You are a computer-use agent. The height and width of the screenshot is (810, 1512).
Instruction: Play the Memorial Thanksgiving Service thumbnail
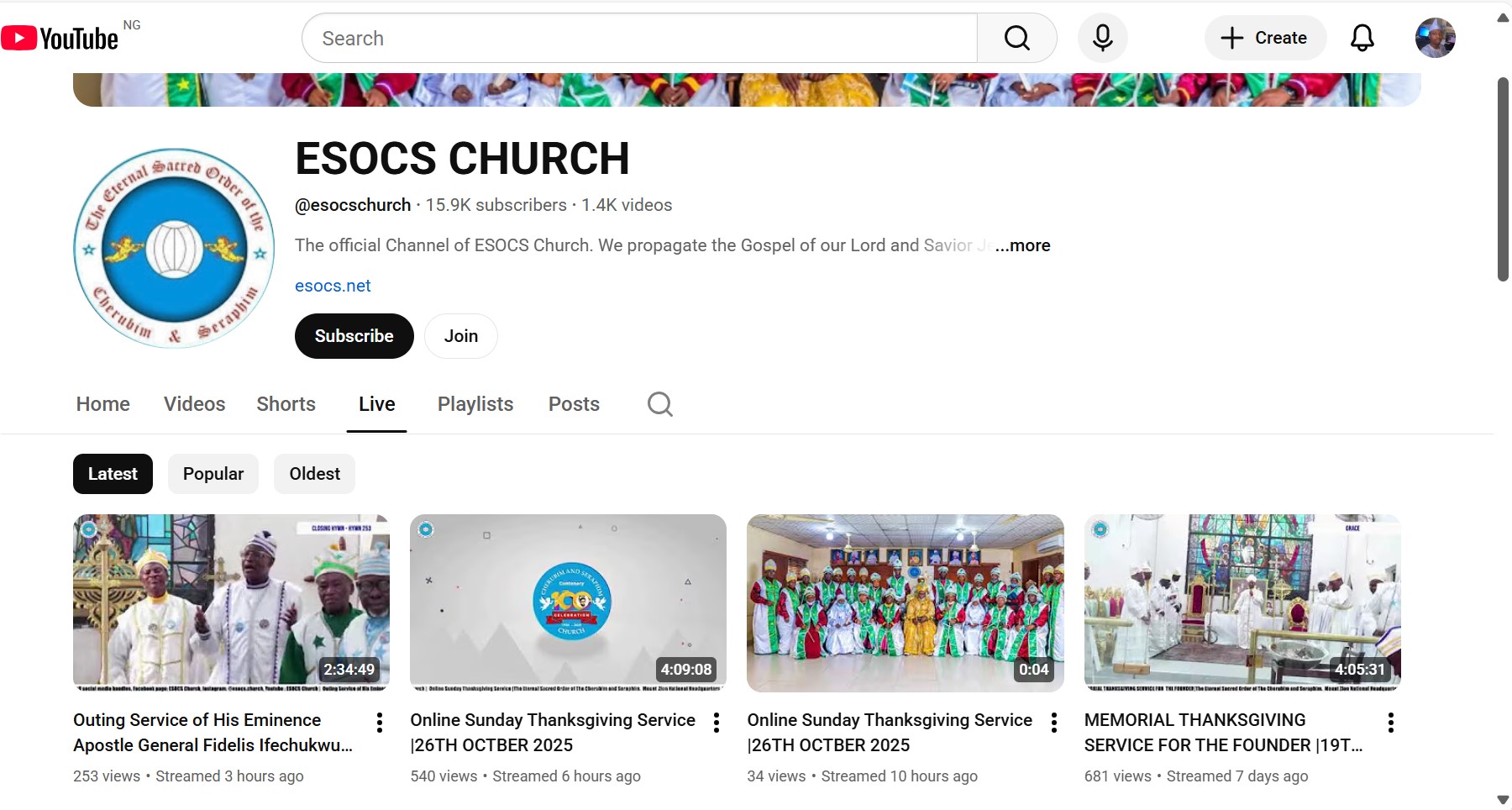pos(1242,602)
